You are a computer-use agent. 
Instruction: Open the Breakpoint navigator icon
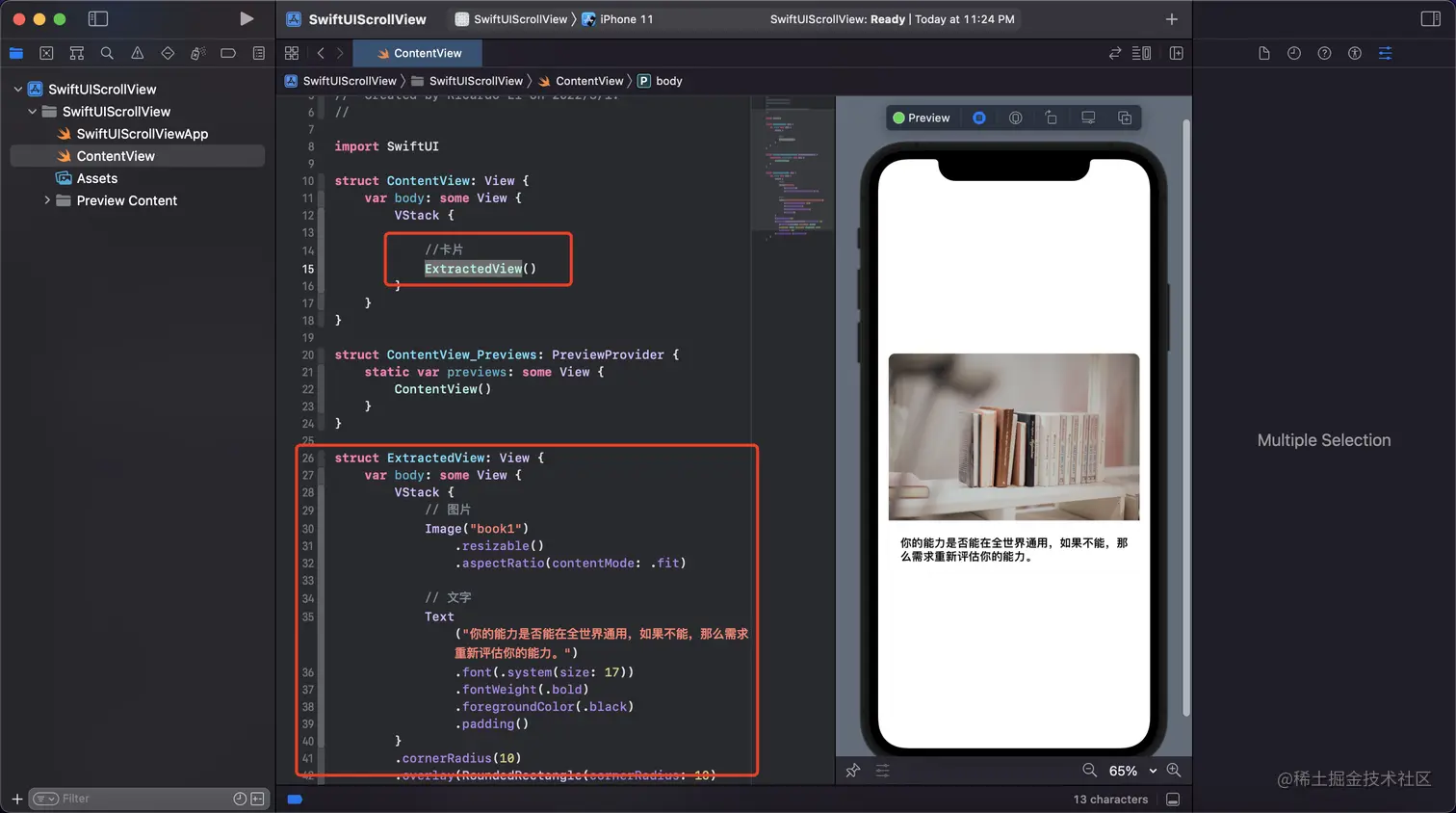pos(228,53)
